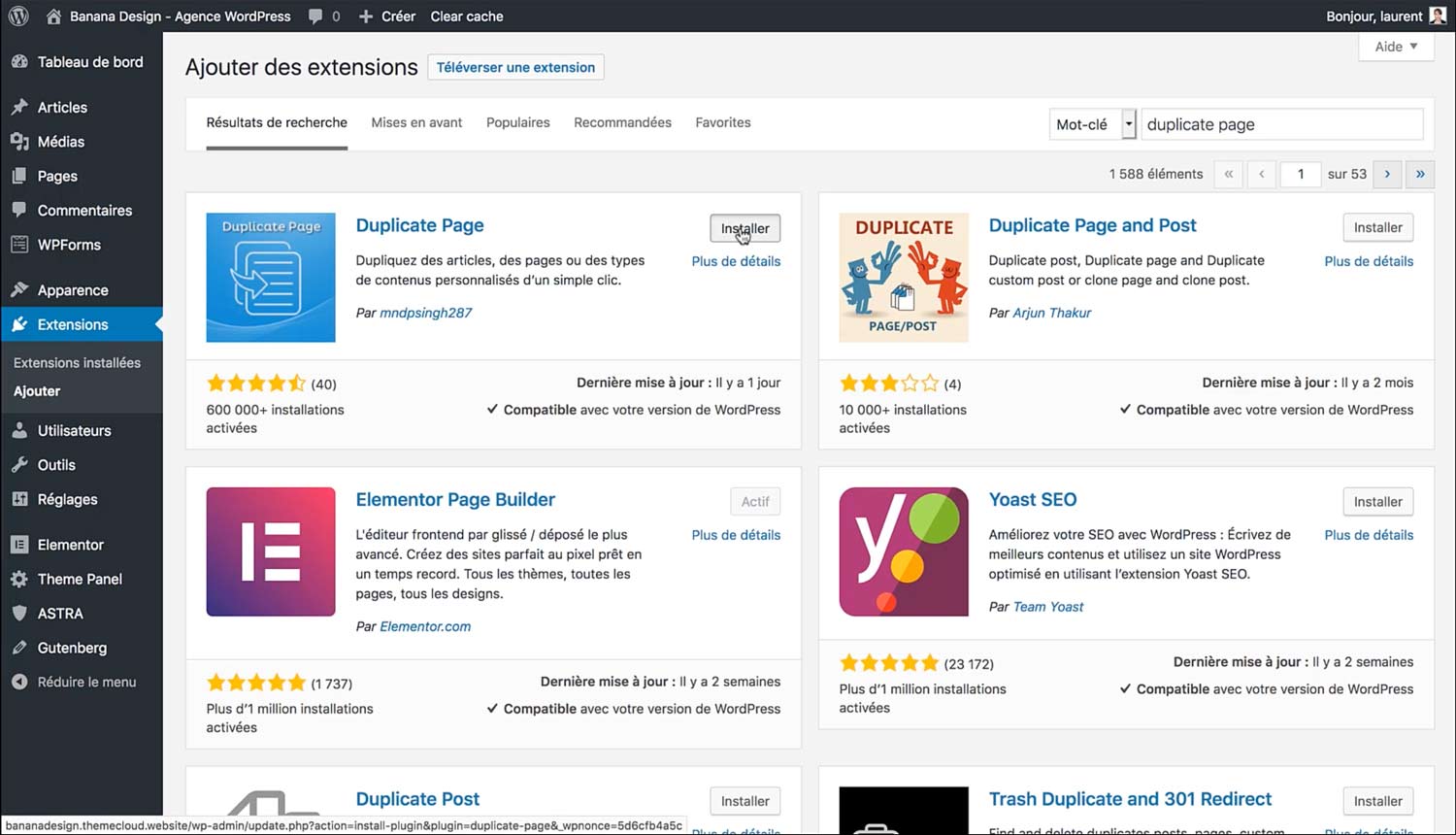Install the Duplicate Page and Post plugin

pos(1378,227)
